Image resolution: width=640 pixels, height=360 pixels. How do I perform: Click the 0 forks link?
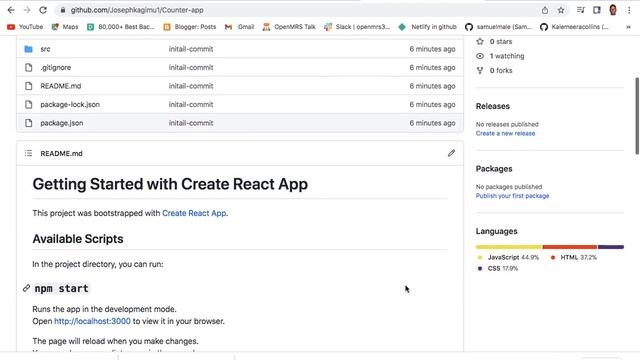click(x=494, y=71)
